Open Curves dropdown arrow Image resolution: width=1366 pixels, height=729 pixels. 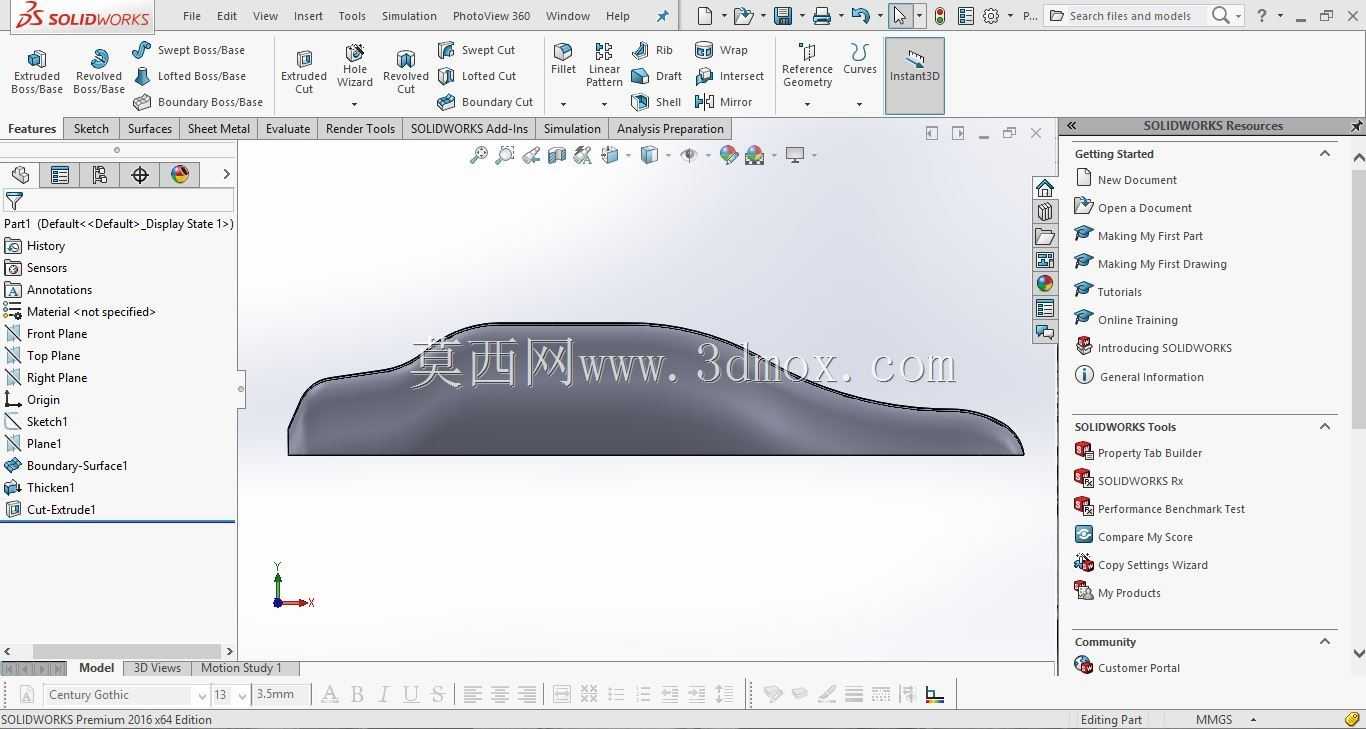click(859, 104)
